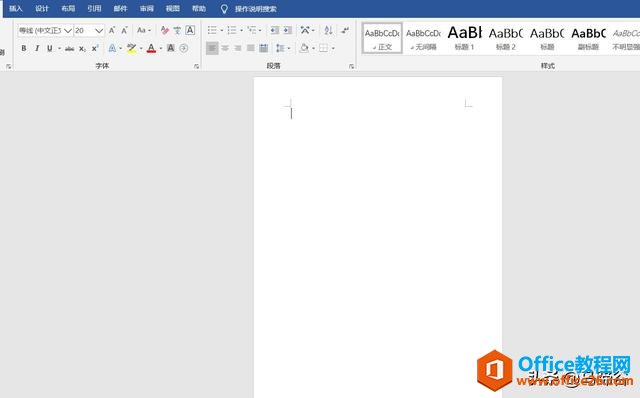This screenshot has height=398, width=640.
Task: Toggle bold formatting
Action: pyautogui.click(x=24, y=49)
